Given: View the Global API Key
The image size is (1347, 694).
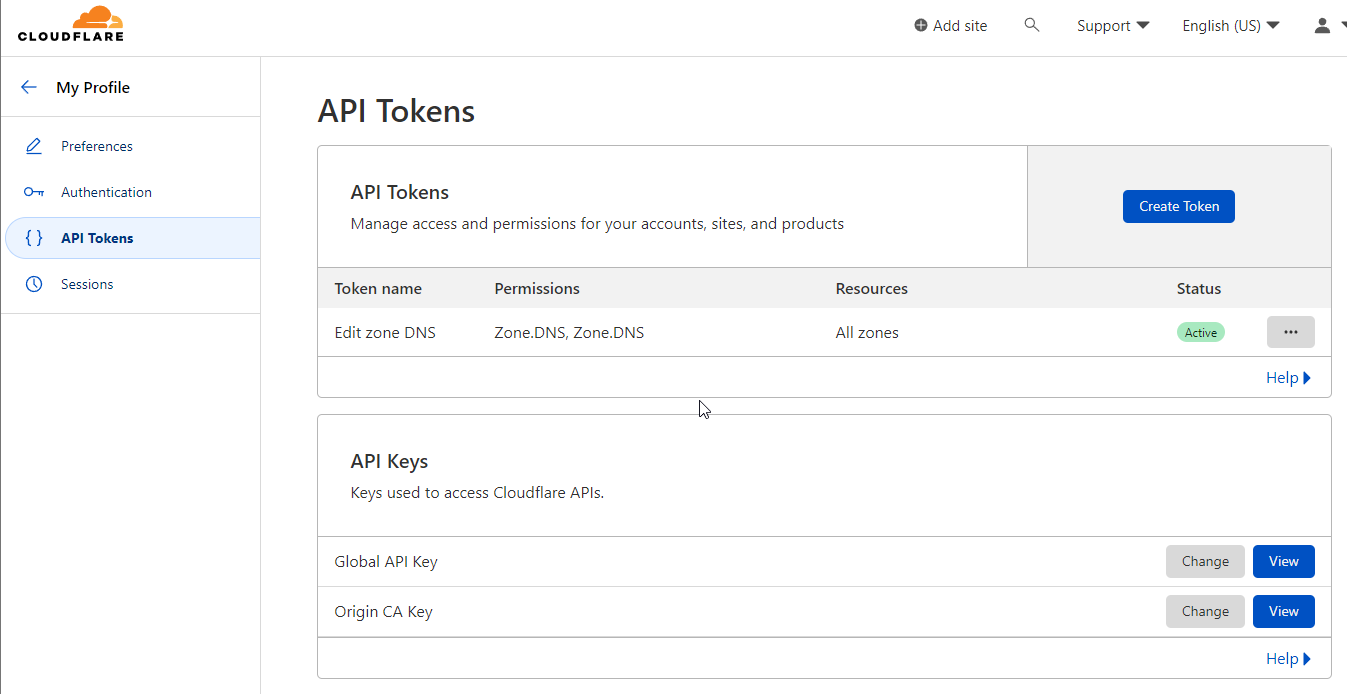Looking at the screenshot, I should (x=1284, y=561).
